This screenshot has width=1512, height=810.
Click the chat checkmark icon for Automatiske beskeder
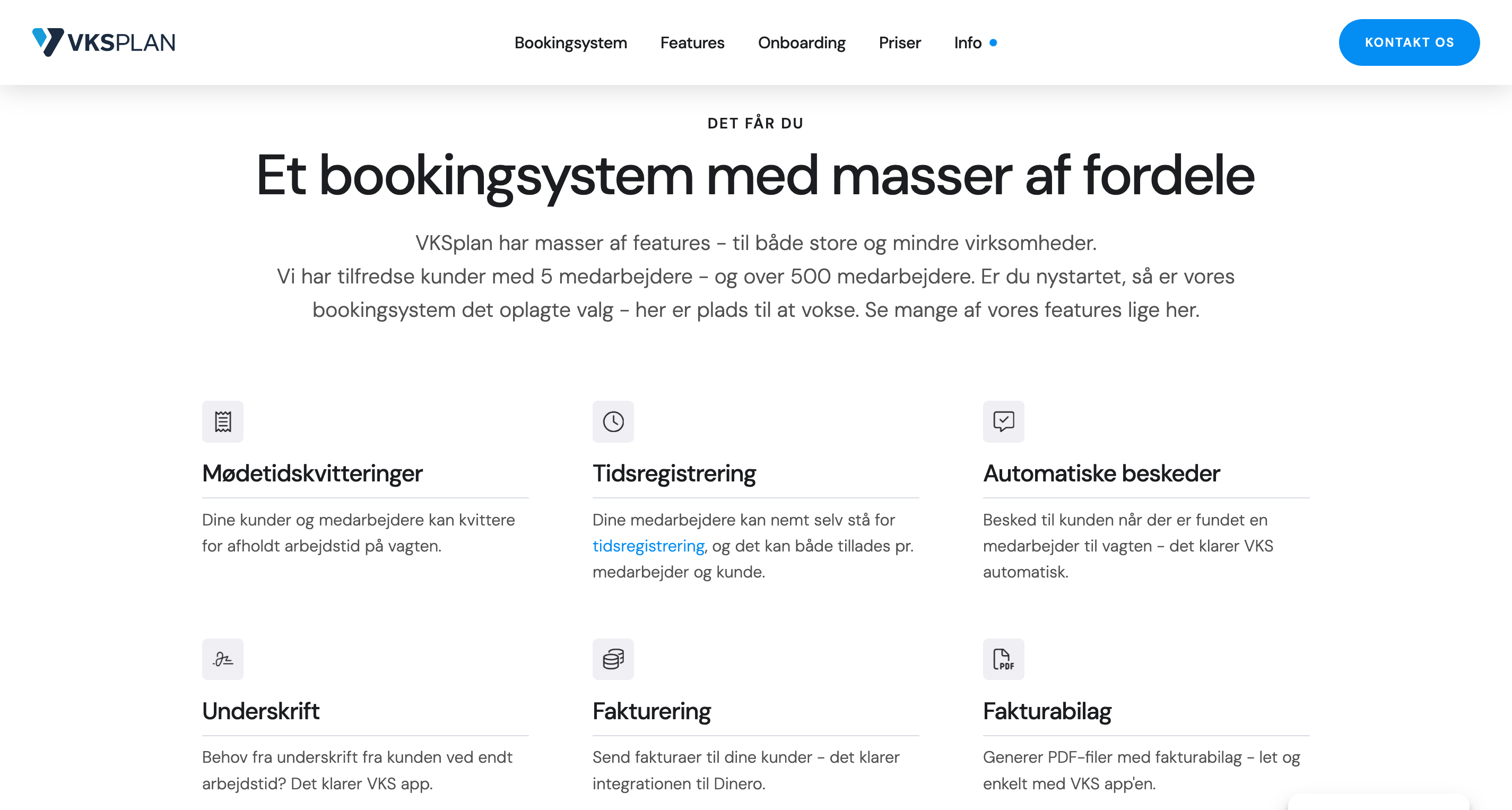tap(1003, 421)
